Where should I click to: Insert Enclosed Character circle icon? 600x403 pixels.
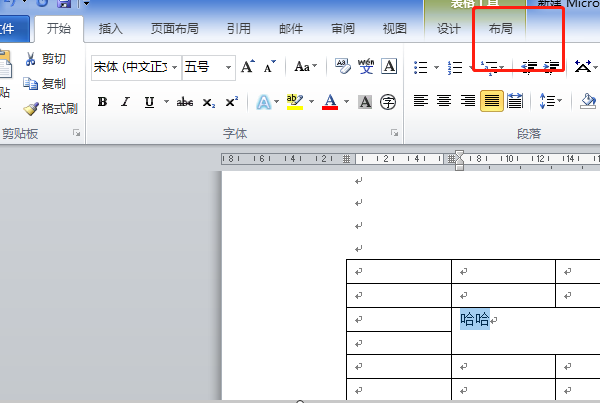pyautogui.click(x=388, y=102)
